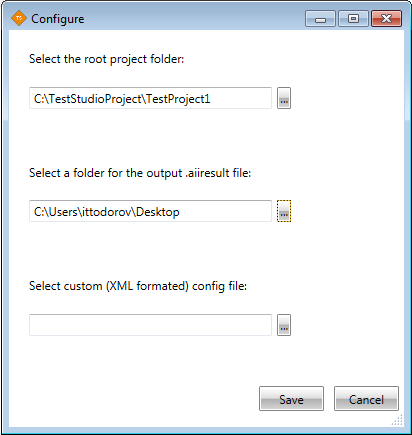412x435 pixels.
Task: Click the 'Desktop' text in the output path
Action: click(x=158, y=212)
